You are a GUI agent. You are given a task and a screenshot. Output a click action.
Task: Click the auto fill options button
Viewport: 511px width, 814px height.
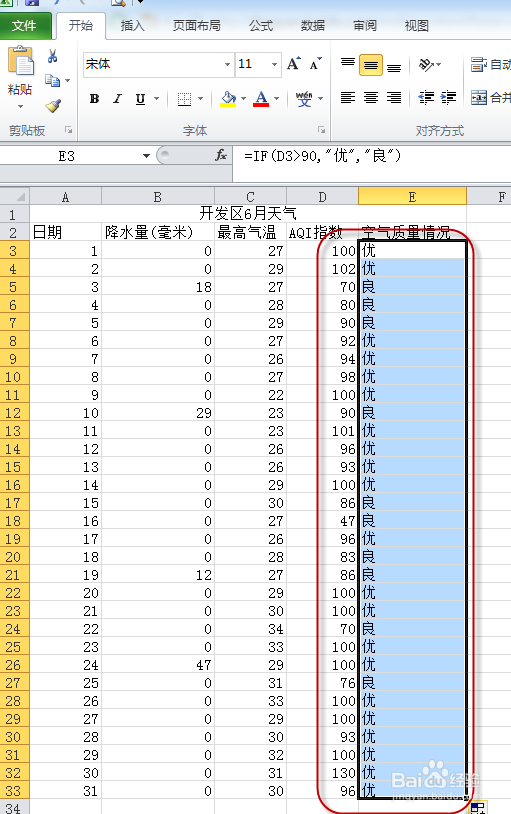click(478, 808)
